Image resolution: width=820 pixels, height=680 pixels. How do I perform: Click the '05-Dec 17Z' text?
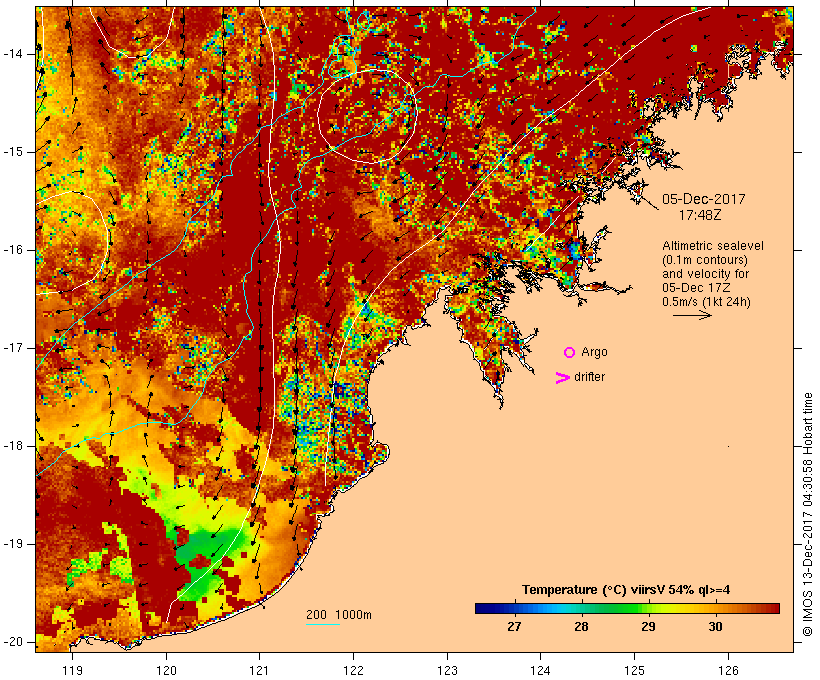[x=696, y=288]
